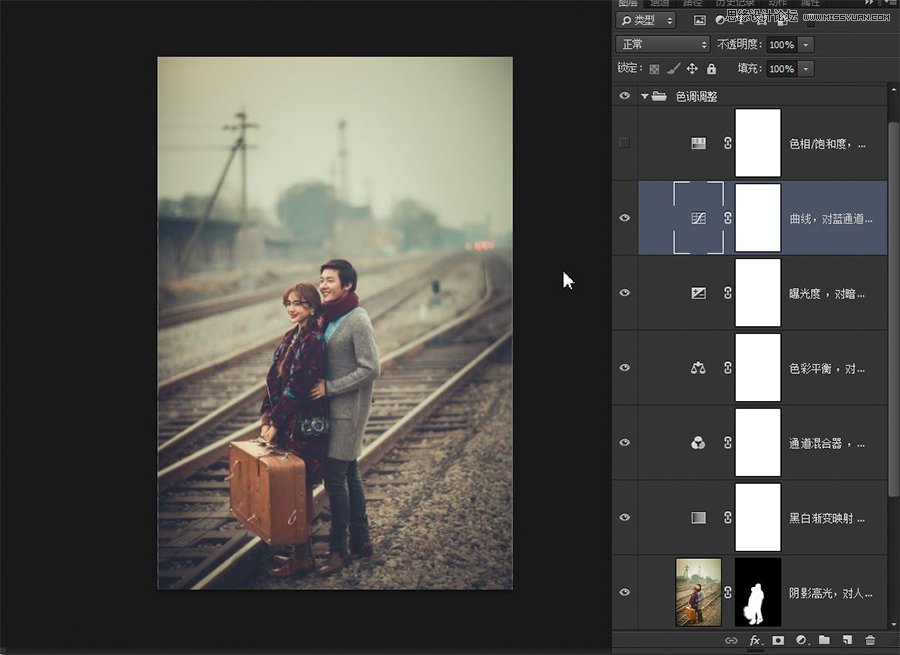Image resolution: width=900 pixels, height=655 pixels.
Task: Hide the 阴影高光 layer via its eye
Action: pos(624,592)
